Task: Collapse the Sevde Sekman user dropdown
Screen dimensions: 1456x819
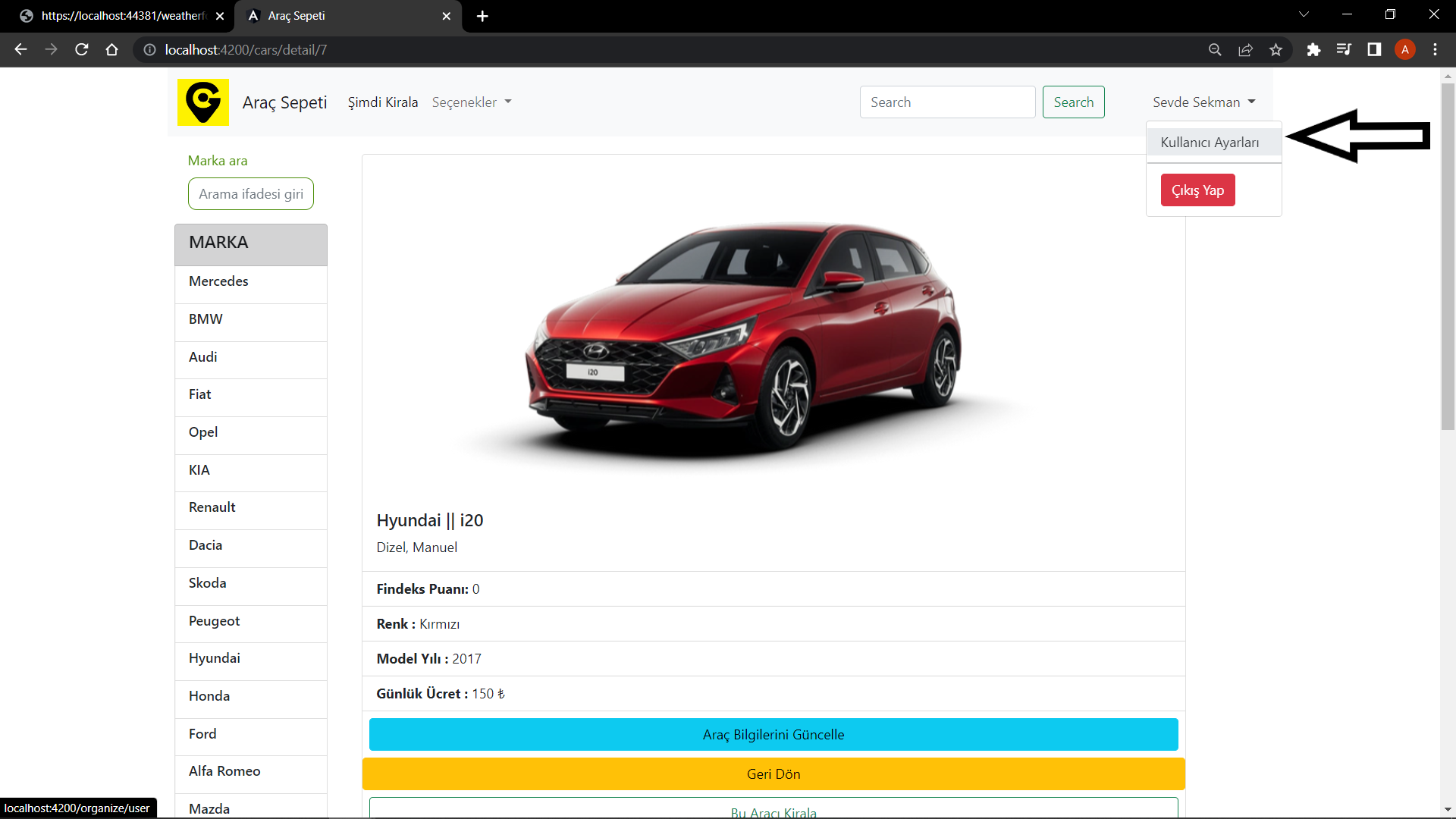Action: [x=1204, y=102]
